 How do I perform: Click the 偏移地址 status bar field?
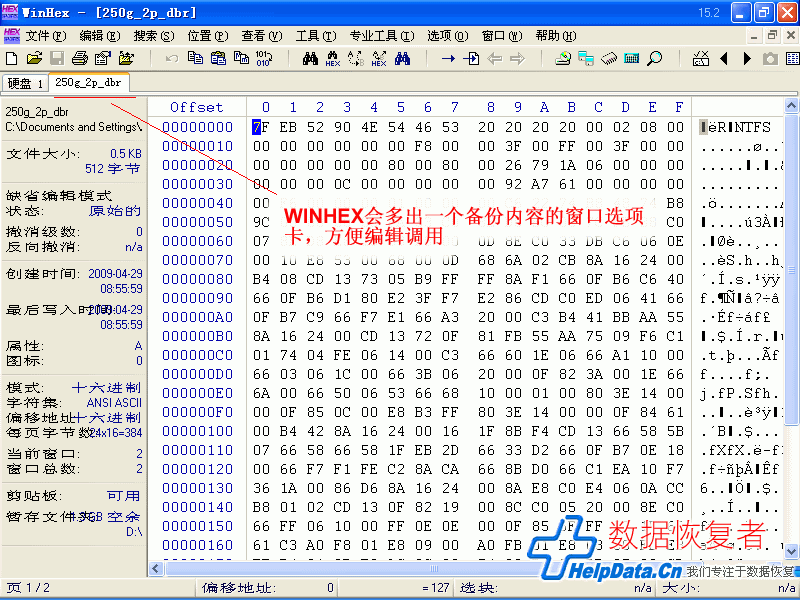(267, 588)
